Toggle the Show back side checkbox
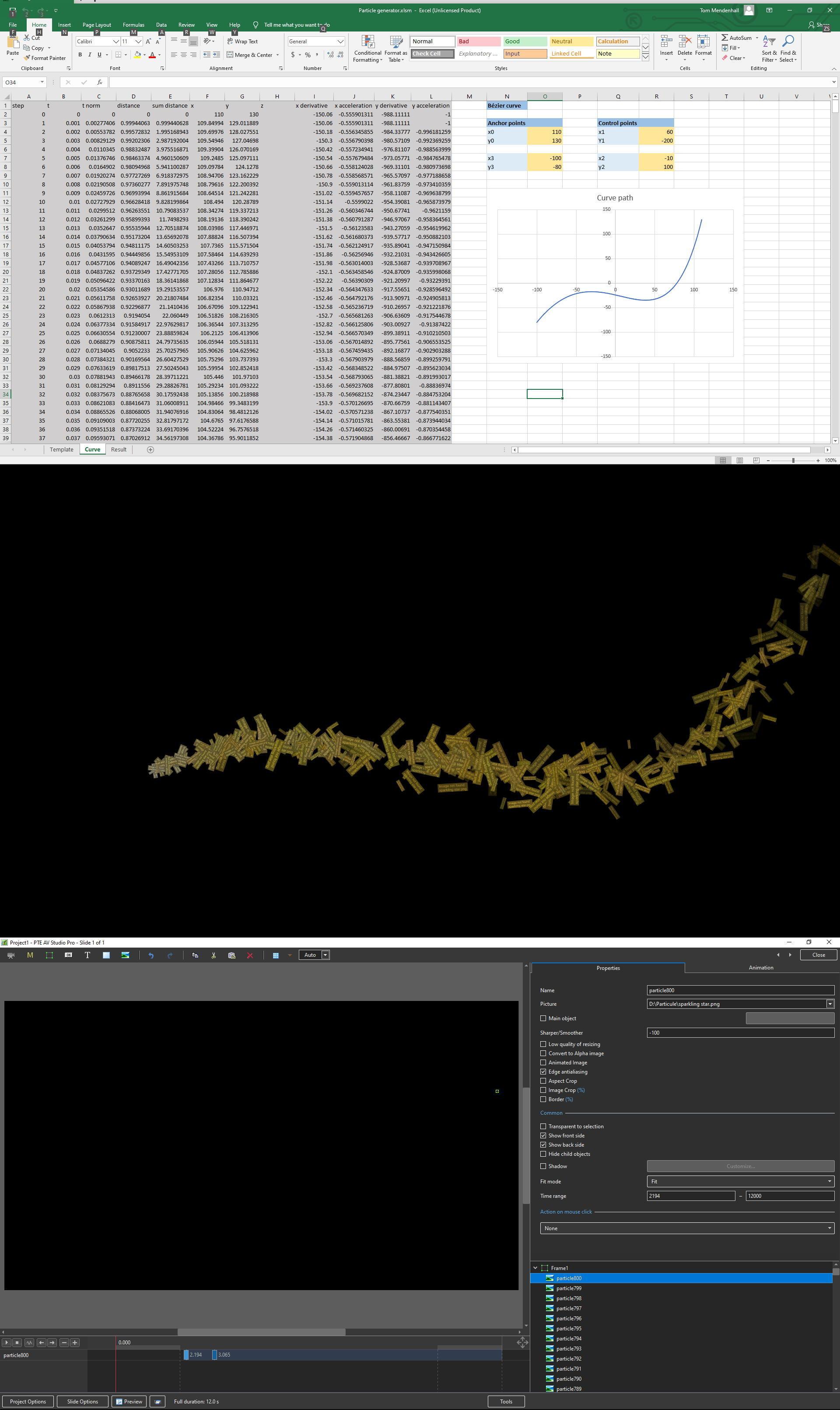840x1410 pixels. (543, 1145)
